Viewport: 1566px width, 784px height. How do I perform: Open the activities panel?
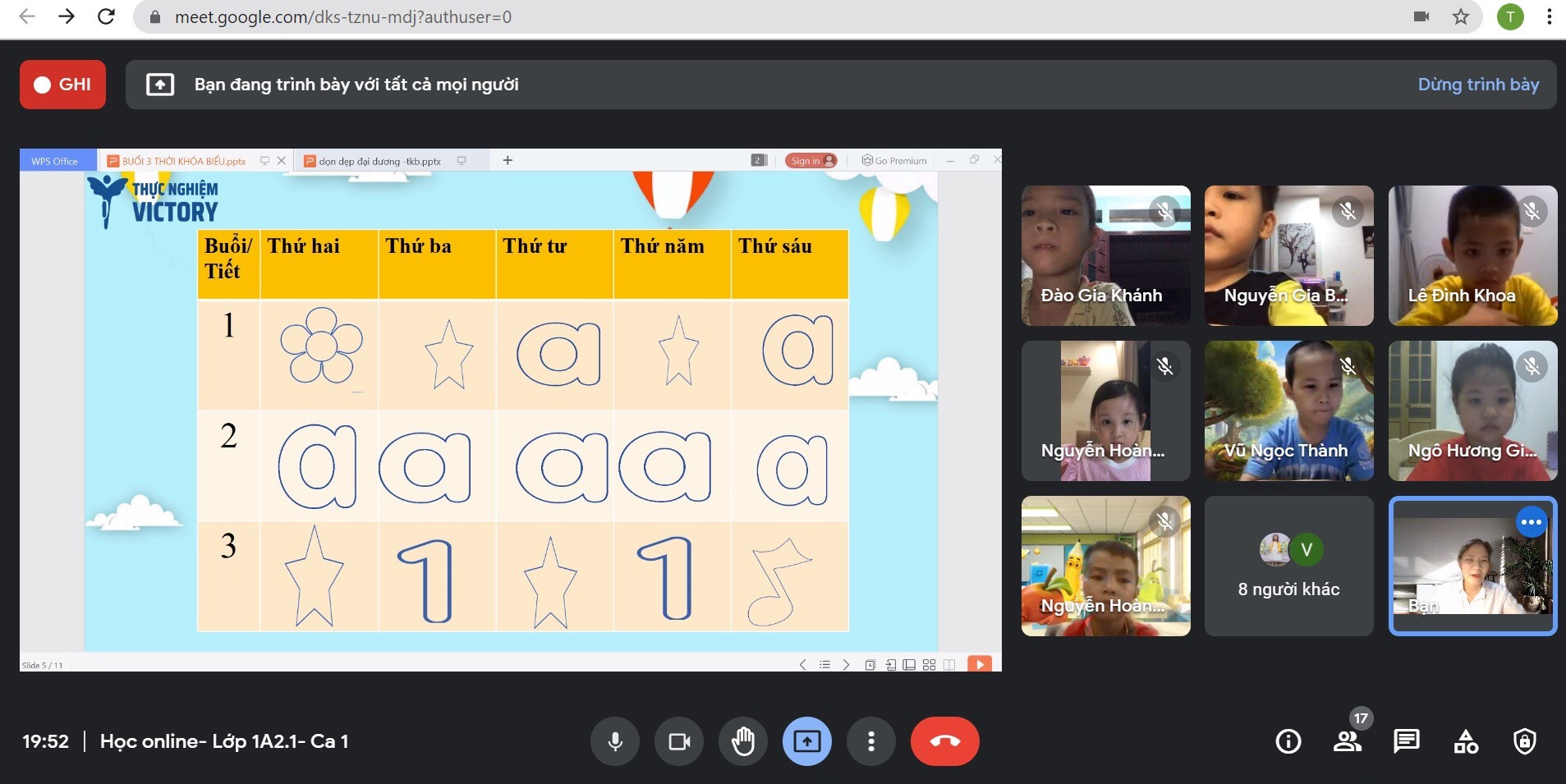click(1466, 742)
